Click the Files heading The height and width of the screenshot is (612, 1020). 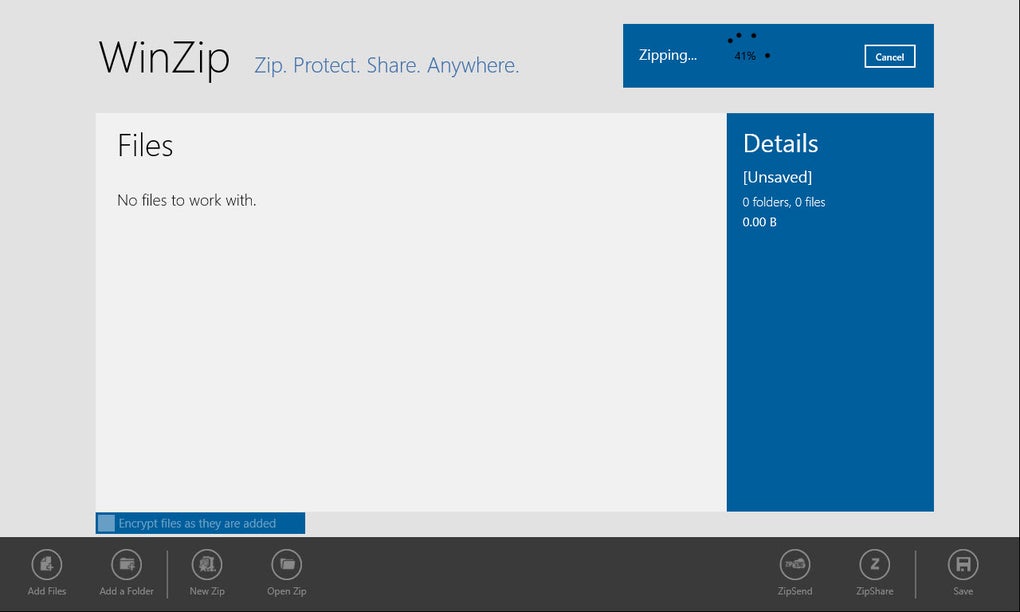pos(145,146)
